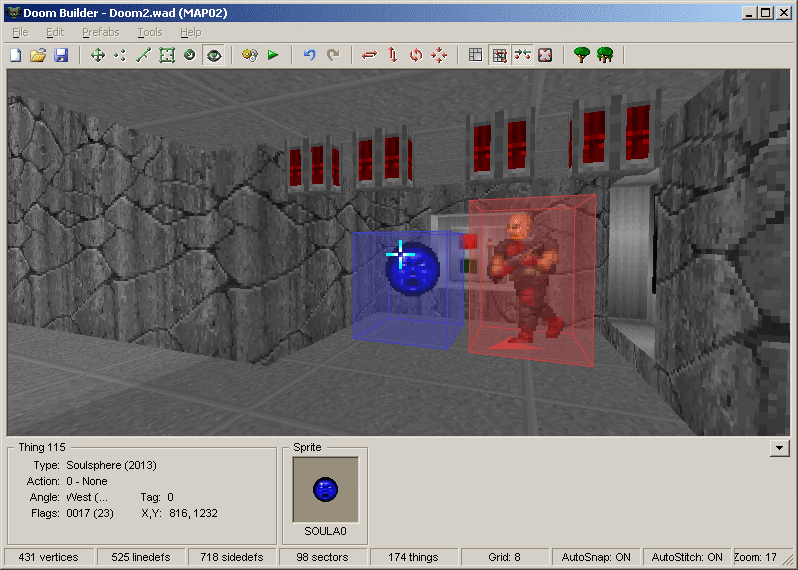798x570 pixels.
Task: Switch to Vertices mode
Action: coord(121,55)
